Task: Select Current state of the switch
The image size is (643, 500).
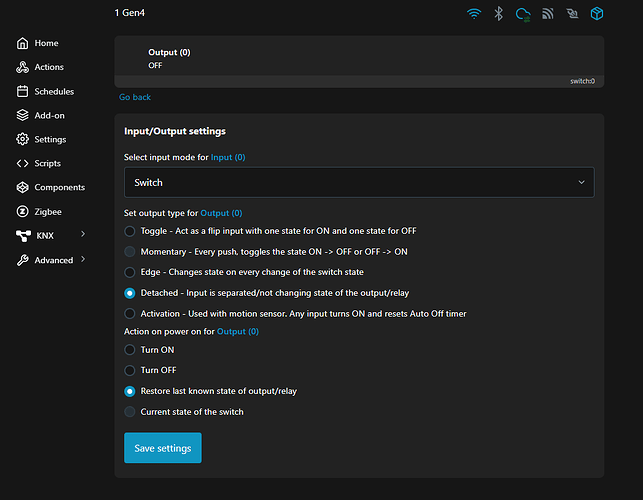Action: [x=130, y=412]
